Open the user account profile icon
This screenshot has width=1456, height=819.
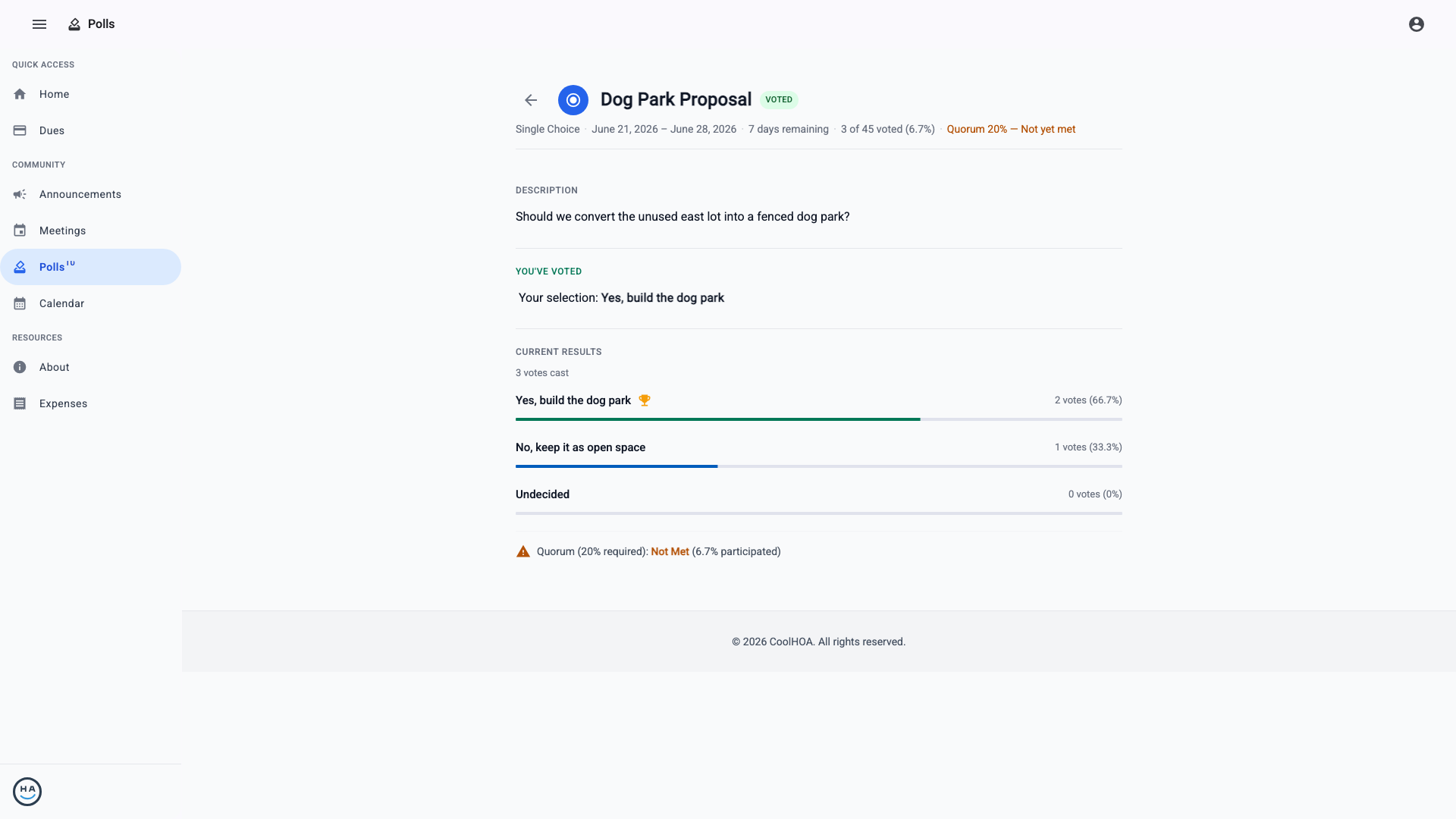click(1417, 24)
